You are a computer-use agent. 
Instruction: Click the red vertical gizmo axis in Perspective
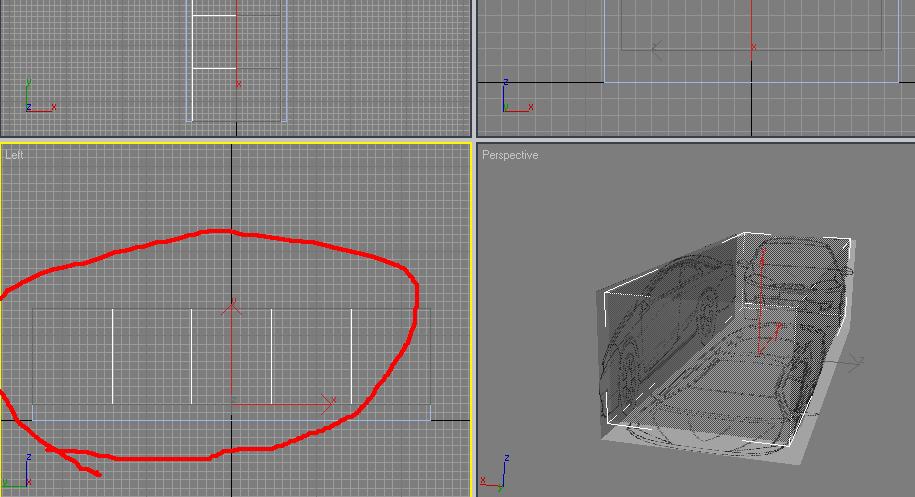pyautogui.click(x=763, y=290)
